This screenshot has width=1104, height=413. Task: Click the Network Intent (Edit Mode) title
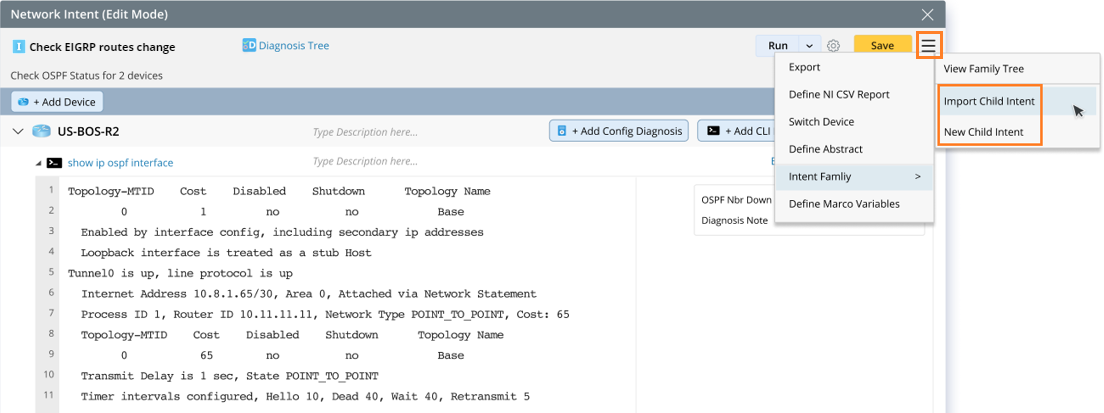coord(89,14)
